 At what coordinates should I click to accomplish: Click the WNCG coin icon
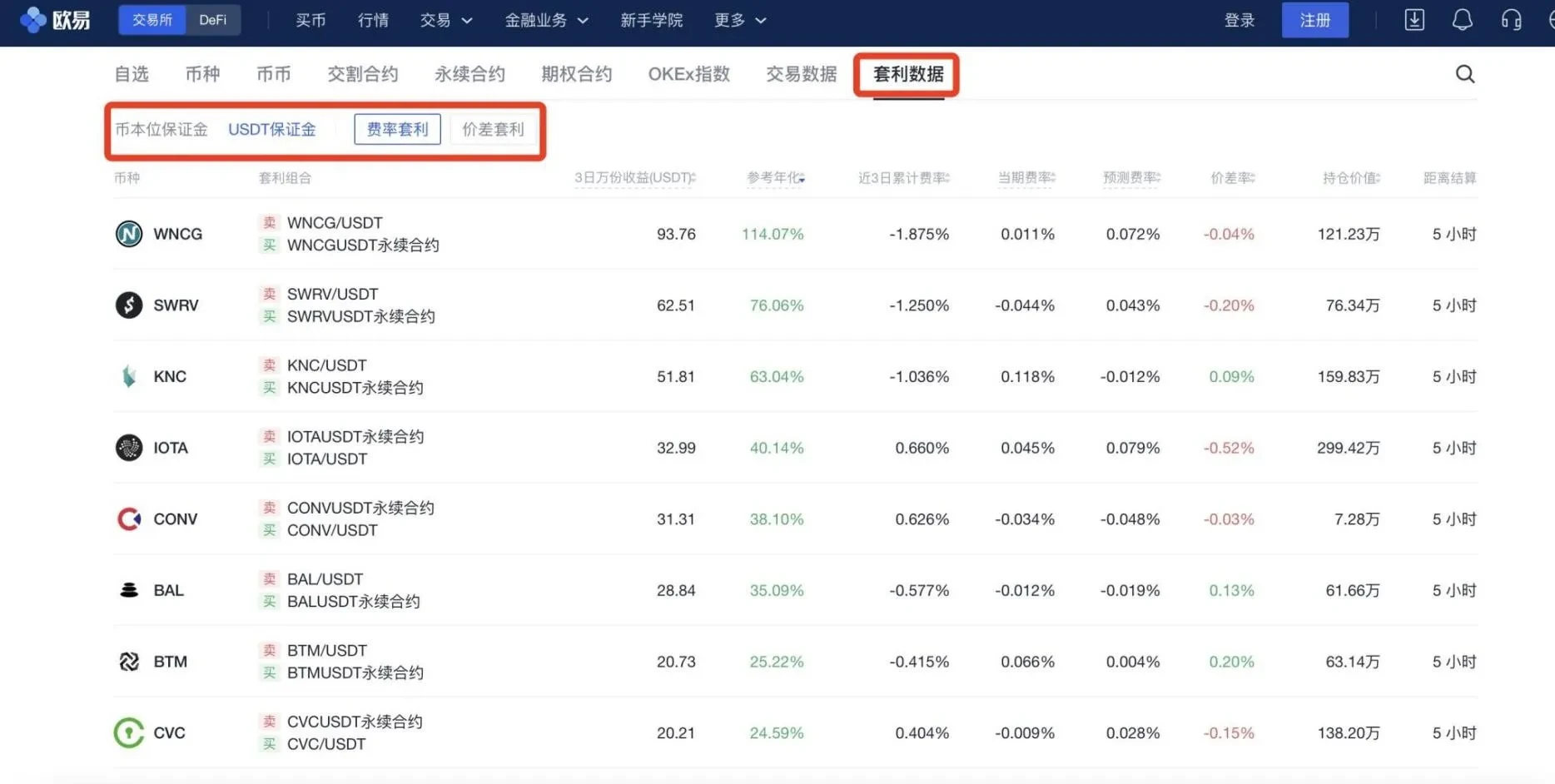[x=129, y=234]
